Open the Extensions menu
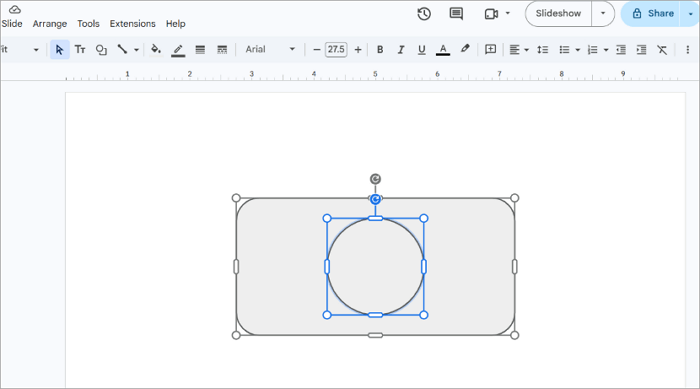 click(x=133, y=24)
